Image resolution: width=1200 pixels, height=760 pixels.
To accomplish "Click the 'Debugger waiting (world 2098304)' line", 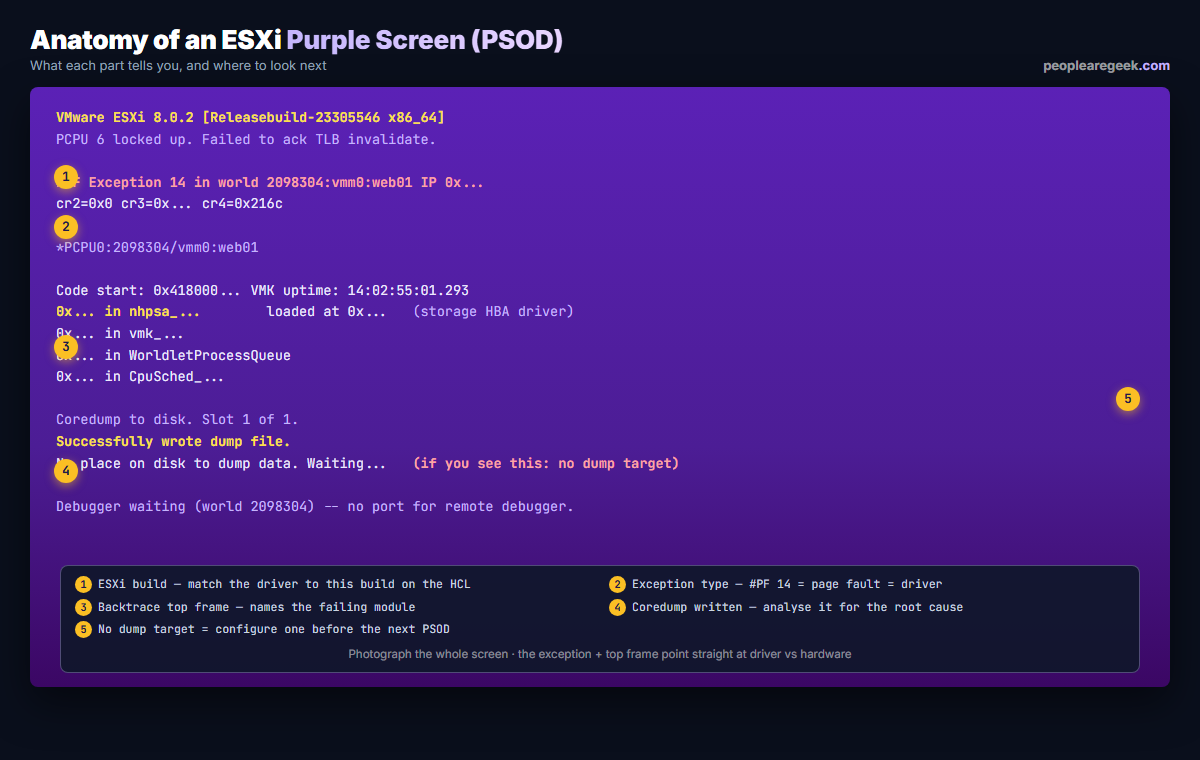I will (315, 507).
